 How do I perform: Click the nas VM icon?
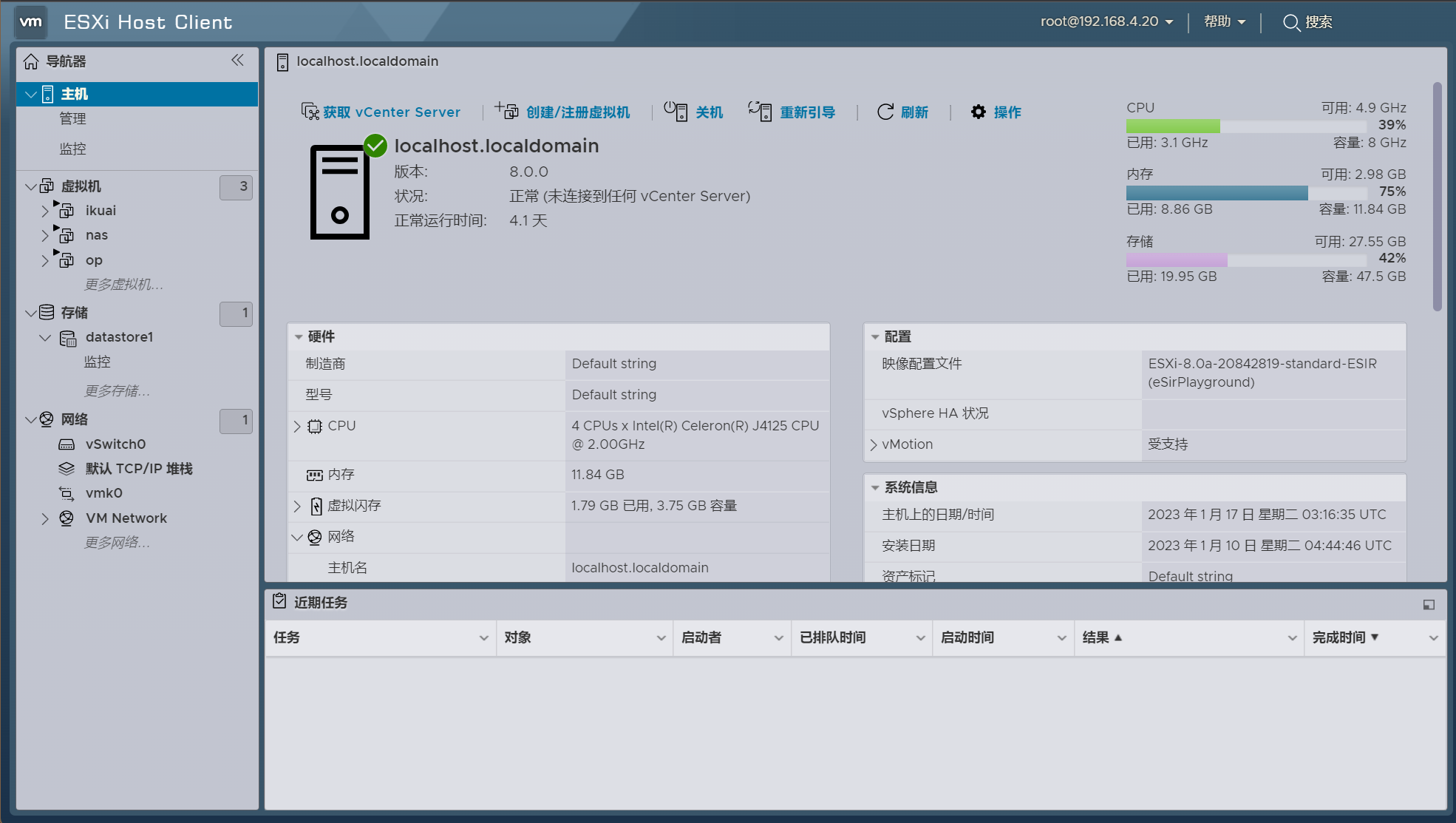[66, 235]
